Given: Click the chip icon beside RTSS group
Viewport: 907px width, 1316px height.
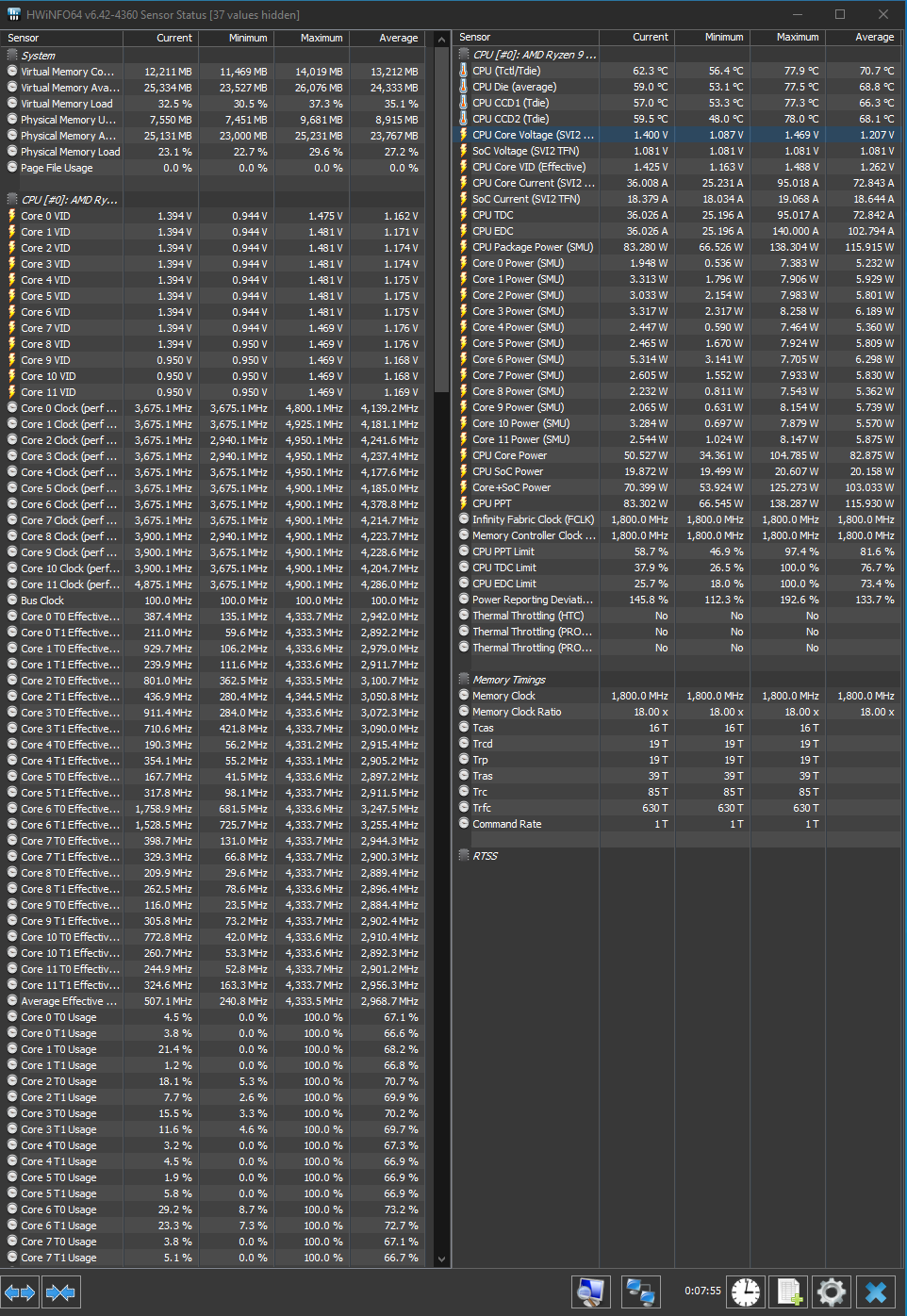Looking at the screenshot, I should tap(464, 855).
